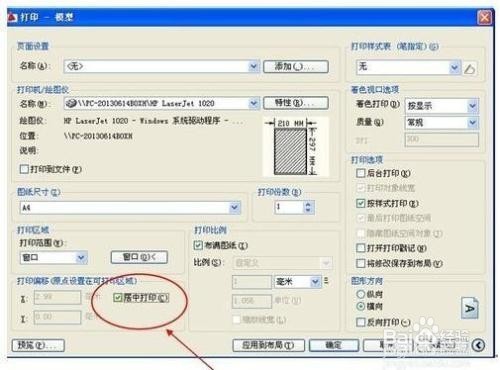Open the 打印范围 dropdown showing 窗口
Viewport: 500px width, 370px height.
click(54, 257)
